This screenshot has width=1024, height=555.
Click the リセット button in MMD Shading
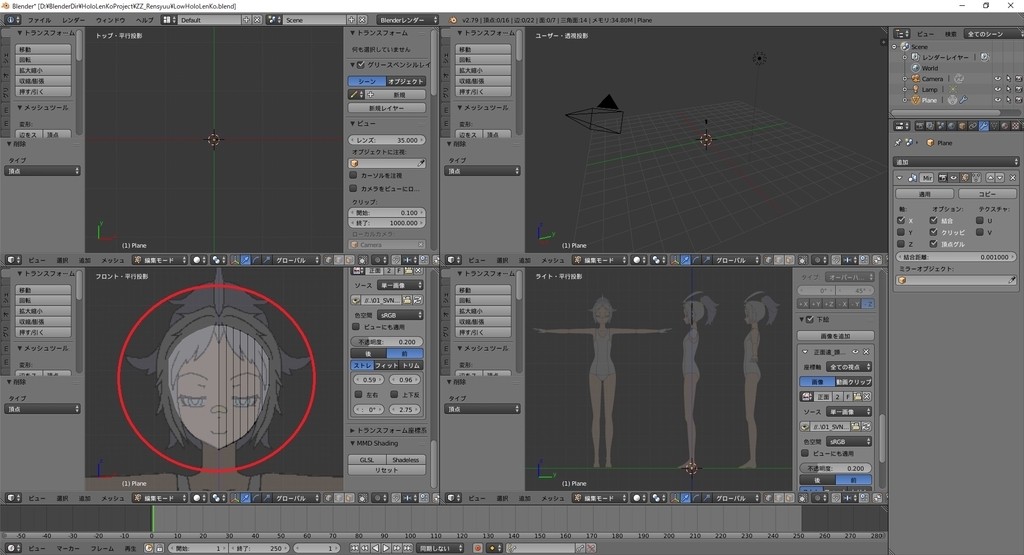(387, 469)
